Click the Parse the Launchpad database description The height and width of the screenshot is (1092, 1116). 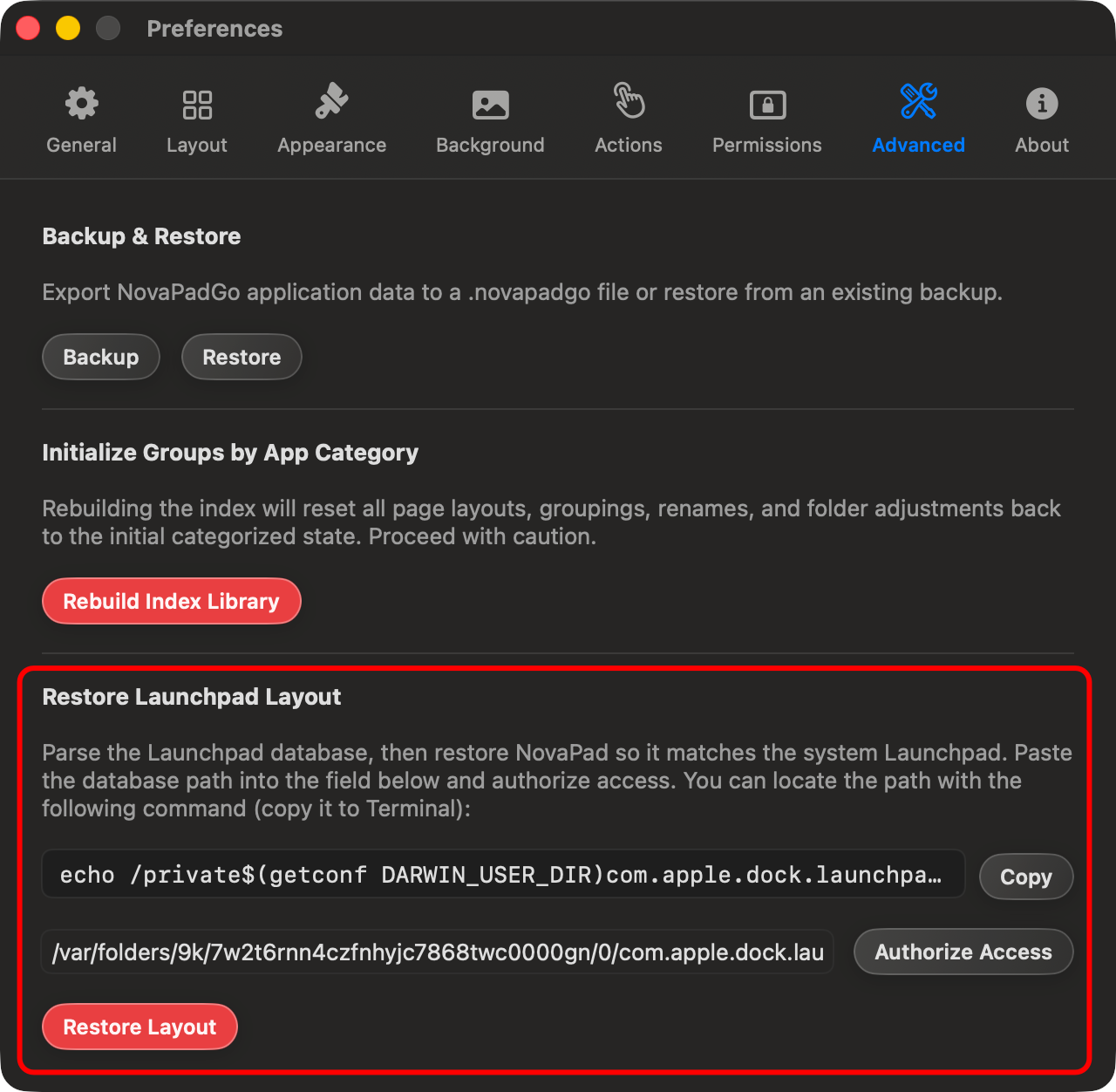[x=557, y=781]
